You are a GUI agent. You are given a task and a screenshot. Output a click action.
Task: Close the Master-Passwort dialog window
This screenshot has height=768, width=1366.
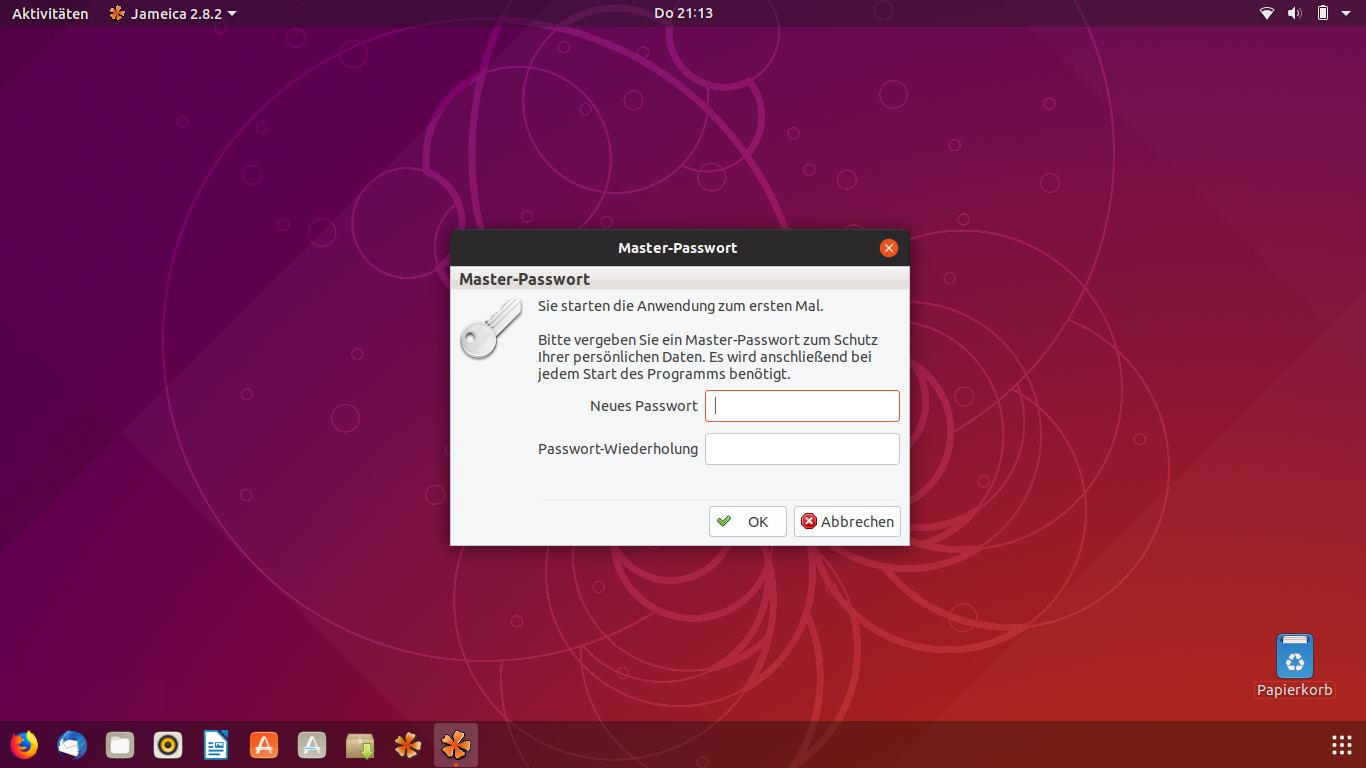coord(888,248)
